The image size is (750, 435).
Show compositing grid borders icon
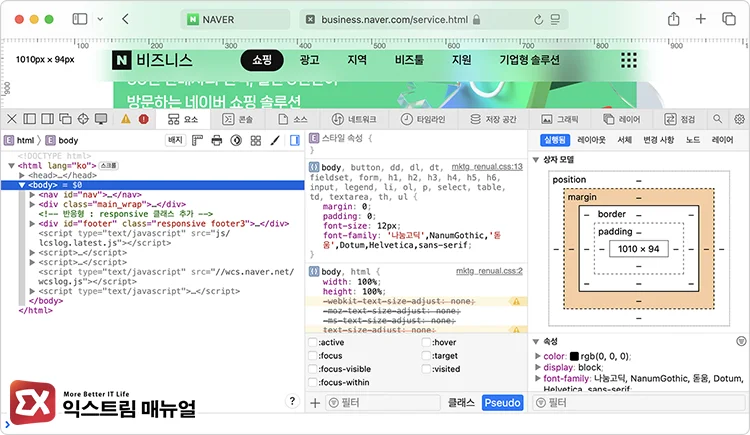point(256,140)
